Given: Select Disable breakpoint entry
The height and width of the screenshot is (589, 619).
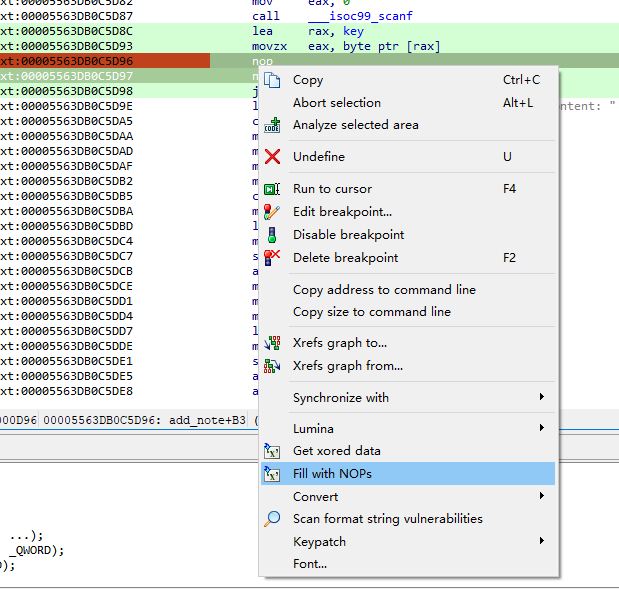Looking at the screenshot, I should pyautogui.click(x=408, y=235).
